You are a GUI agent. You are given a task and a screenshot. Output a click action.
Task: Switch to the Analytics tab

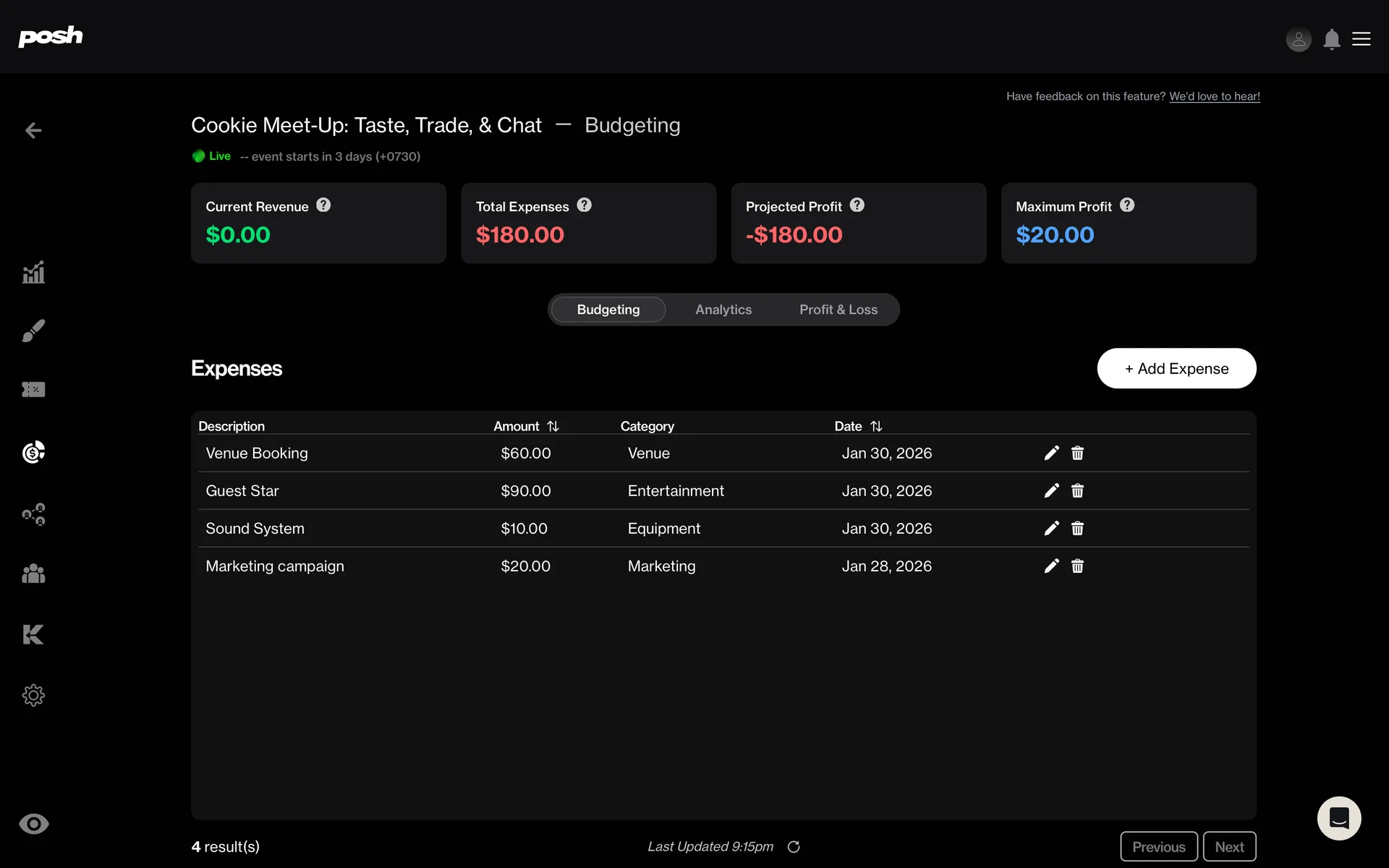tap(723, 310)
